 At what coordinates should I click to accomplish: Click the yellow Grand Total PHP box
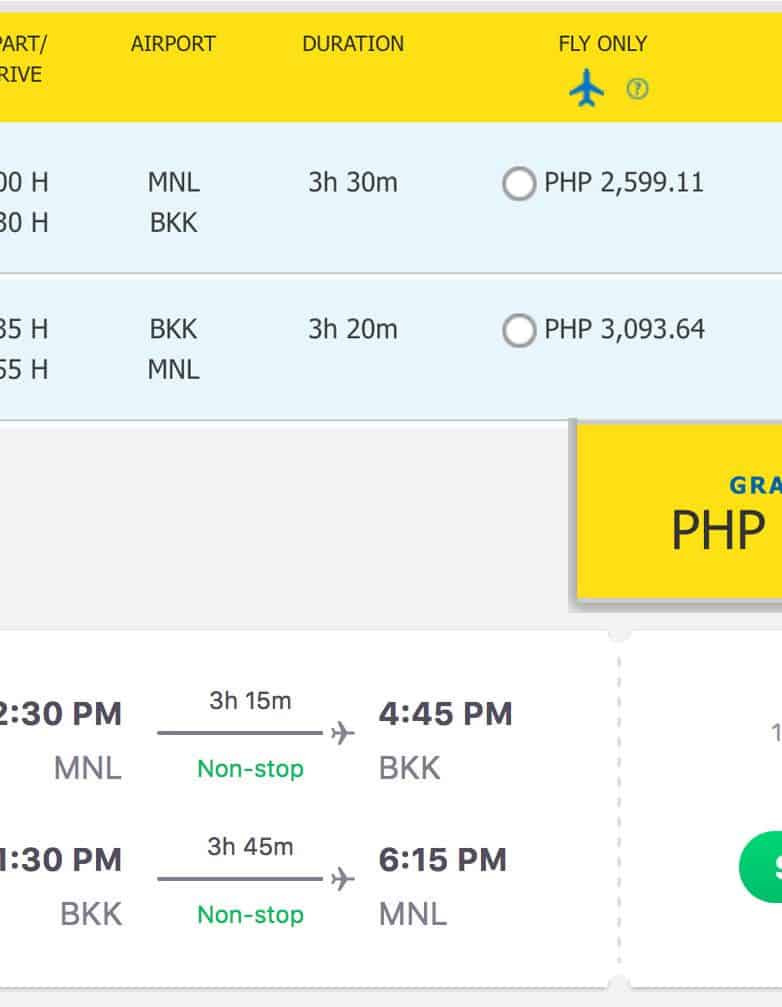coord(680,512)
